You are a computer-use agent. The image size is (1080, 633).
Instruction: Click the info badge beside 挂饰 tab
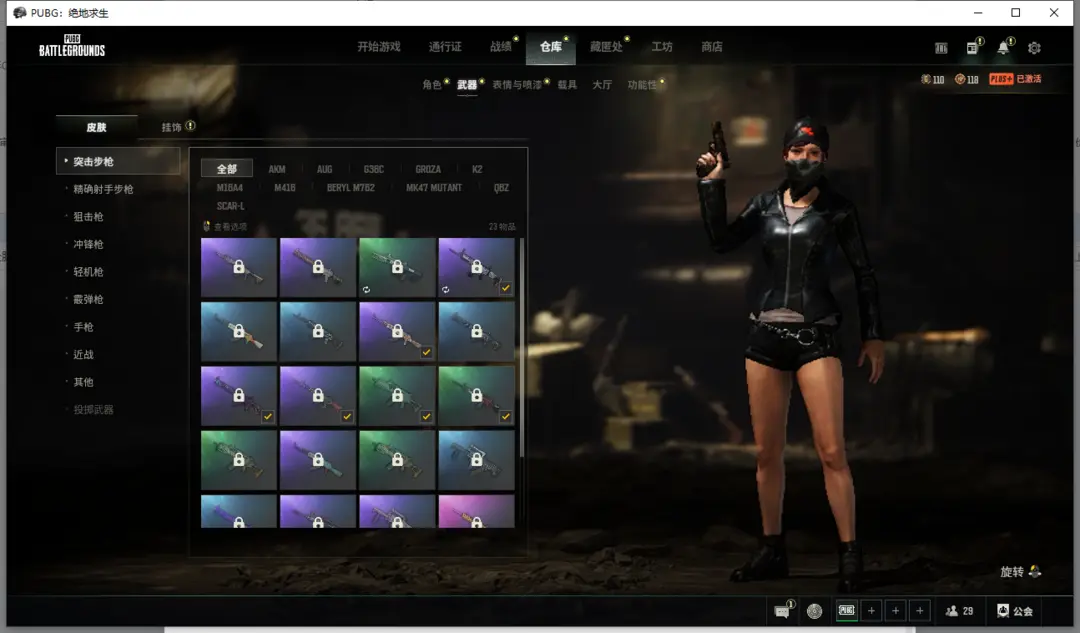(190, 126)
